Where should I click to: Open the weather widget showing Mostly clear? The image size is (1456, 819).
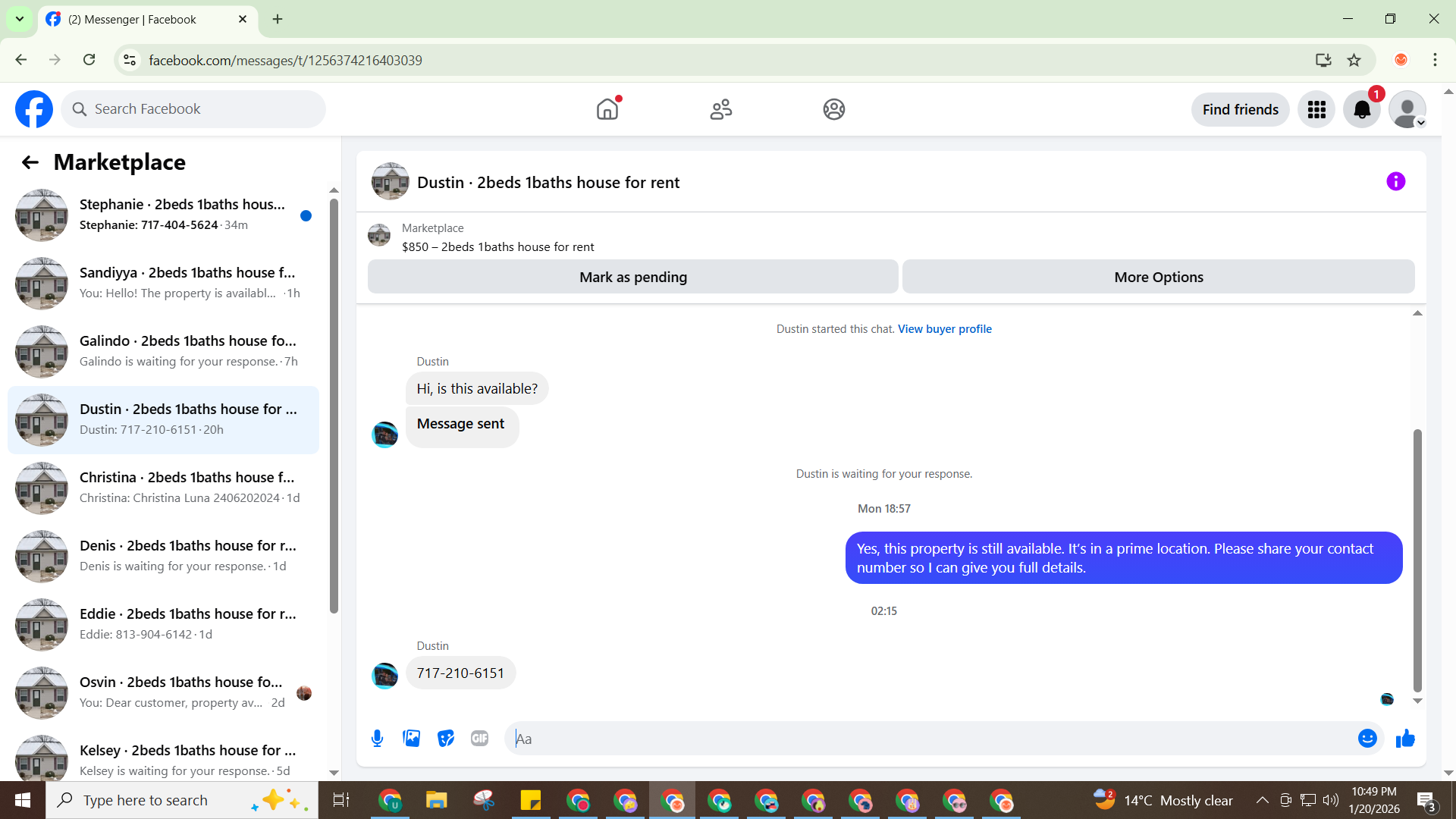[x=1163, y=800]
